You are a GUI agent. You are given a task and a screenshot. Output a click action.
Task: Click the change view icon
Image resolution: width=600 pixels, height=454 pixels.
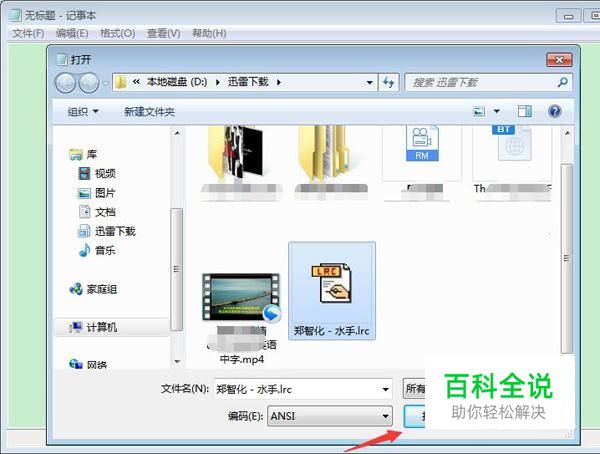pos(479,111)
